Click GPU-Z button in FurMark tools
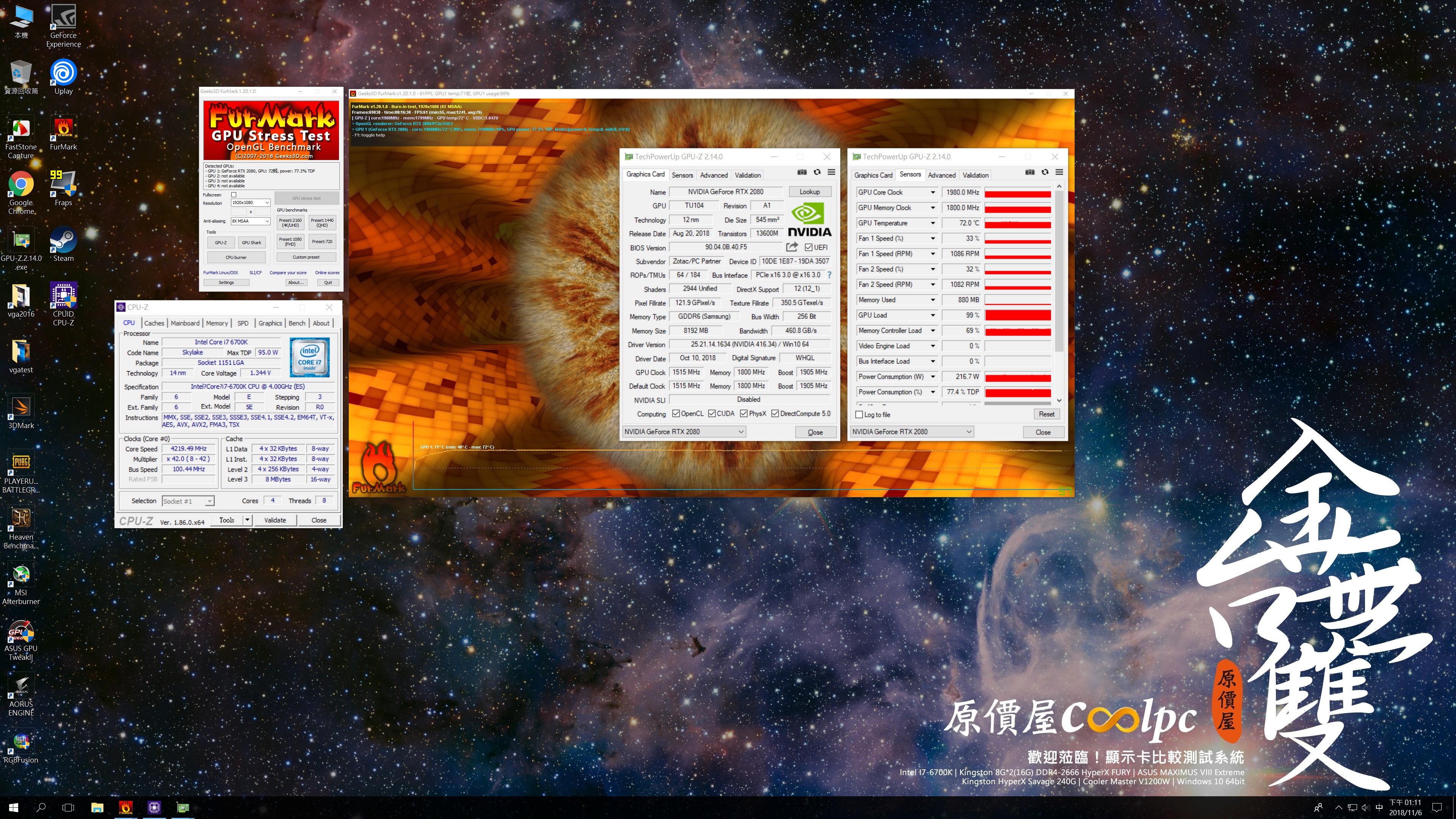The image size is (1456, 819). tap(221, 243)
